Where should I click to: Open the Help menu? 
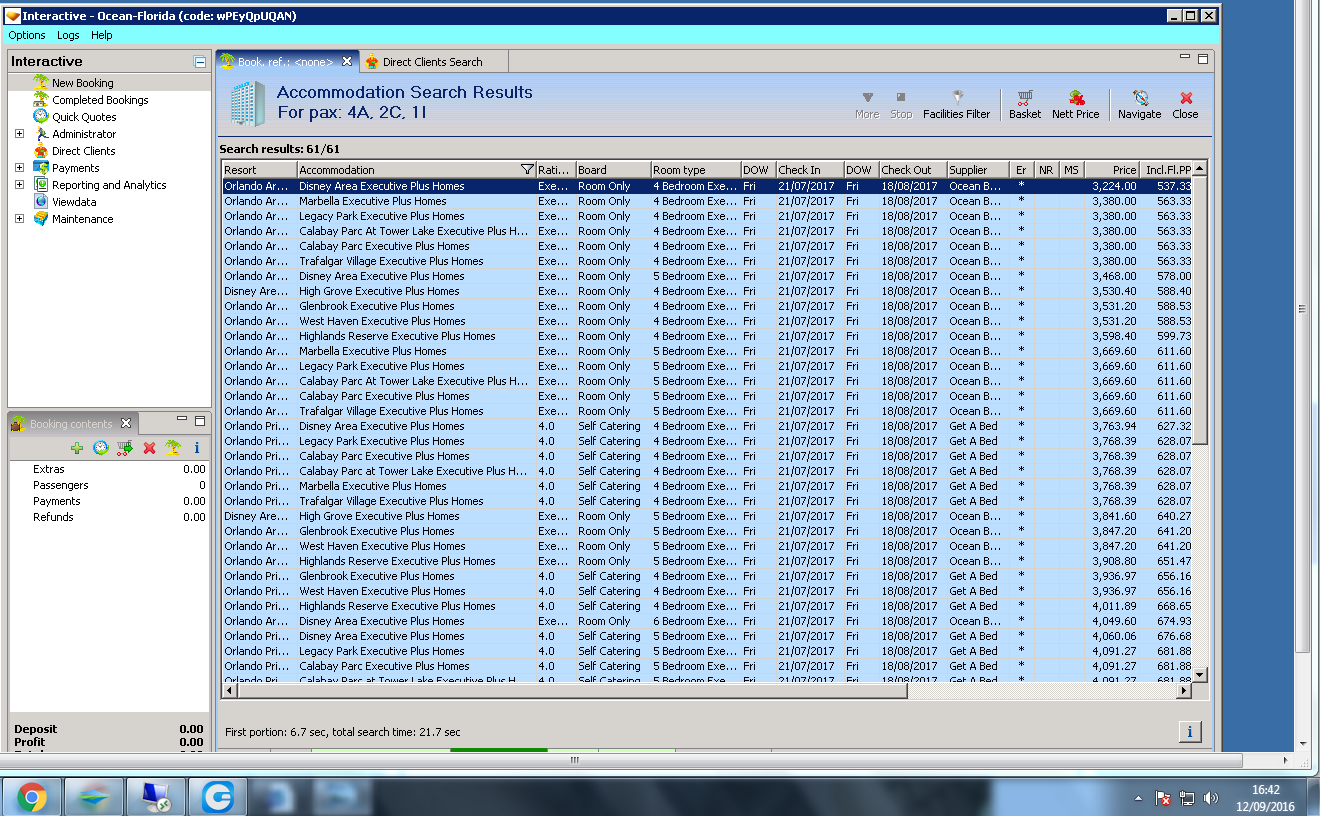click(x=102, y=35)
